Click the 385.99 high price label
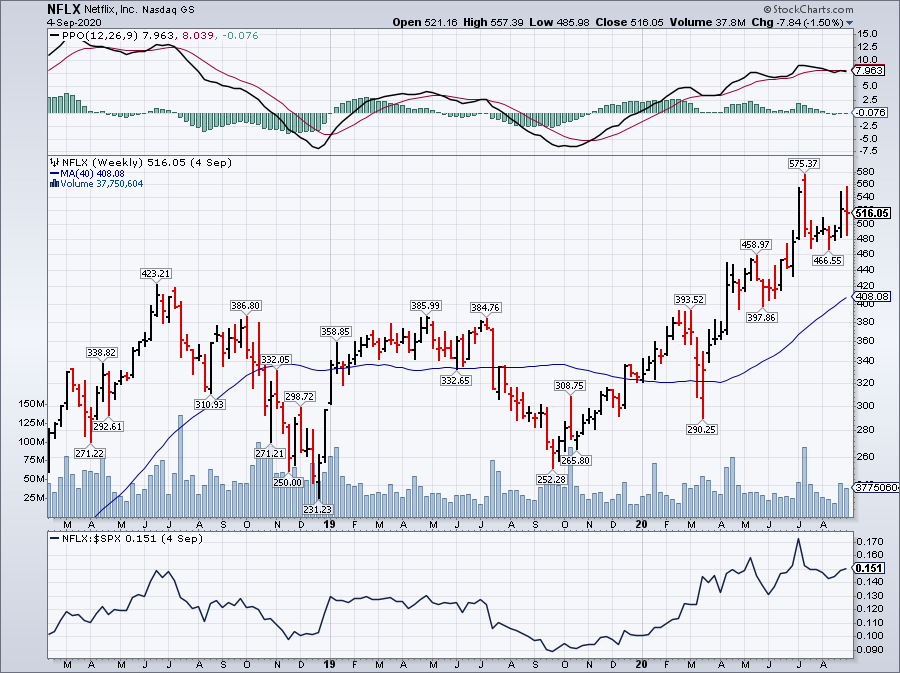The width and height of the screenshot is (900, 673). point(425,305)
